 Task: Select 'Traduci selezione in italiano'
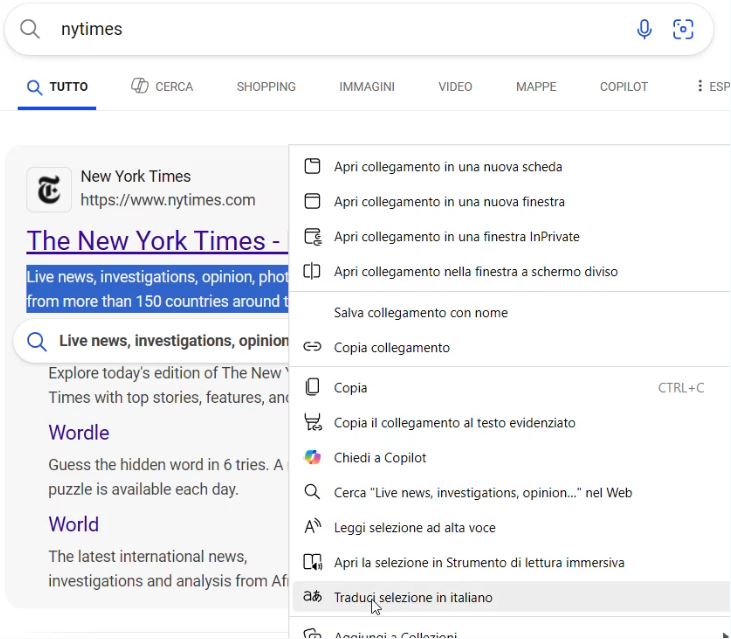511,597
